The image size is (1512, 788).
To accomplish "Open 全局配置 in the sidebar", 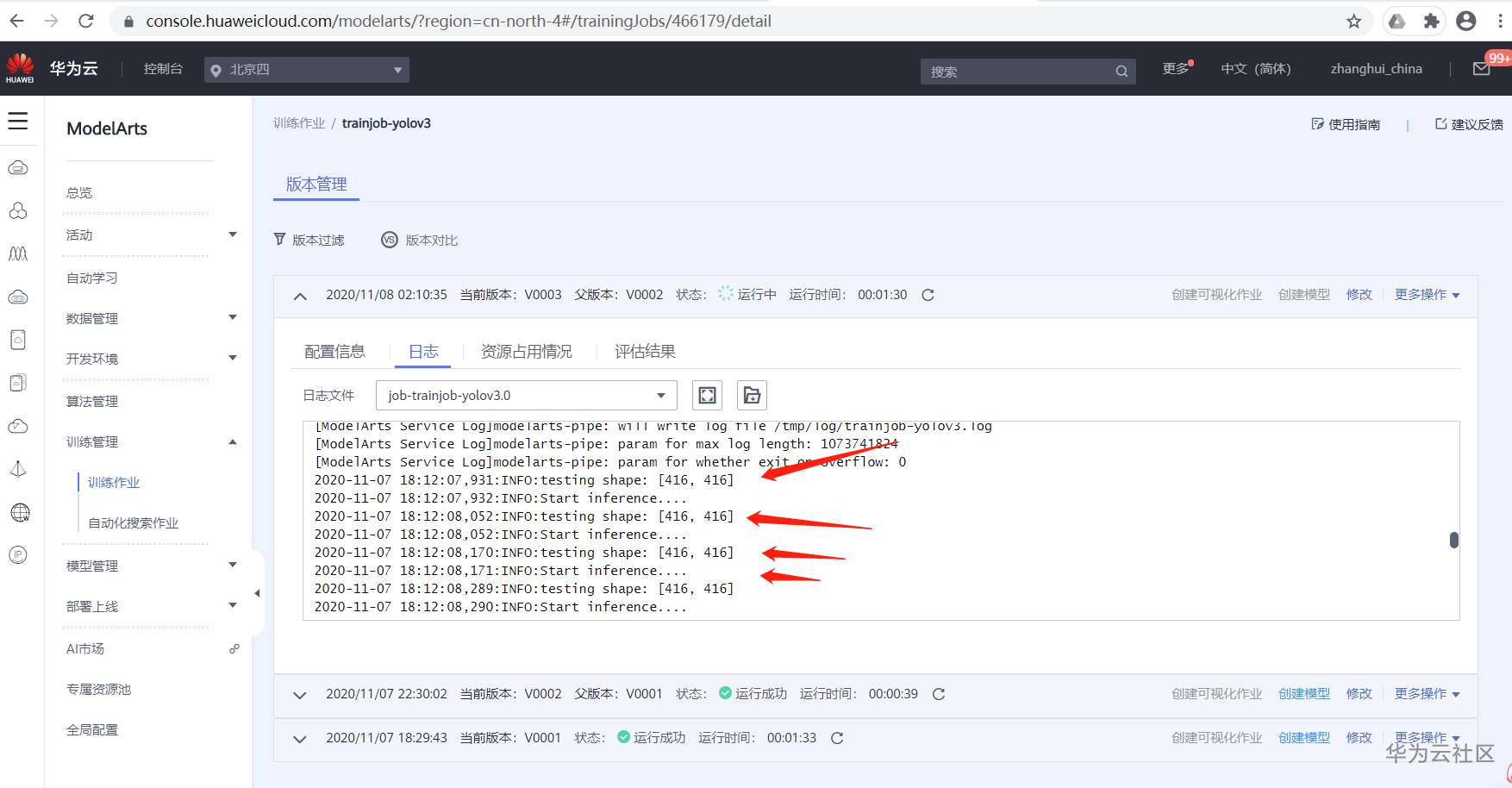I will point(92,730).
